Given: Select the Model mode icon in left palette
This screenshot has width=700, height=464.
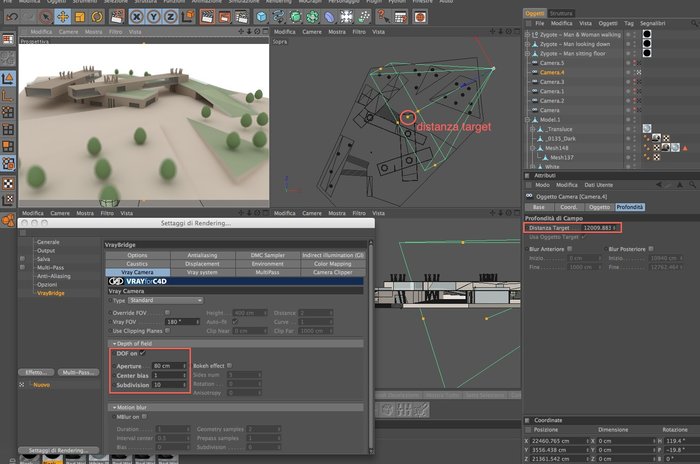Looking at the screenshot, I should tap(8, 79).
